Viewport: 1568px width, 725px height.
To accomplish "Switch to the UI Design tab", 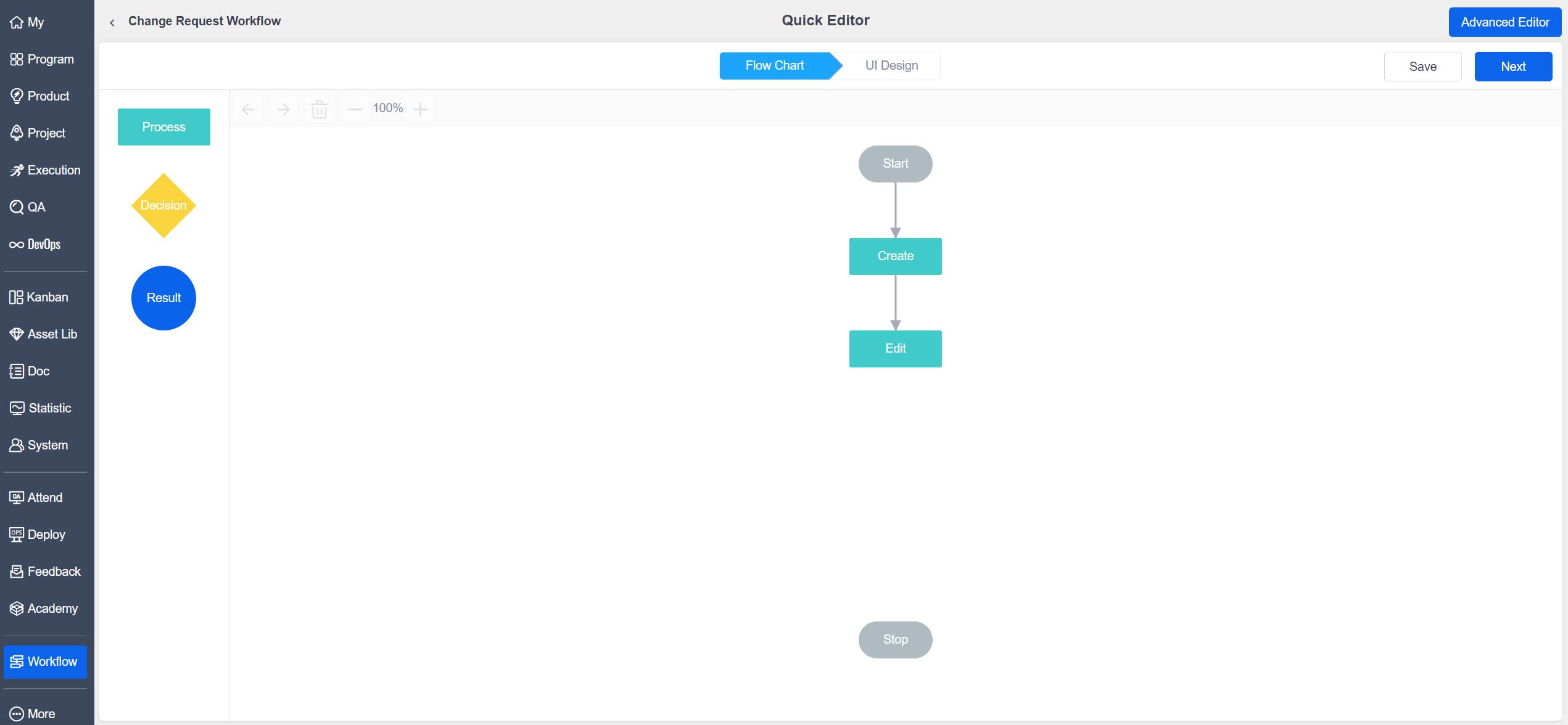I will [x=891, y=65].
